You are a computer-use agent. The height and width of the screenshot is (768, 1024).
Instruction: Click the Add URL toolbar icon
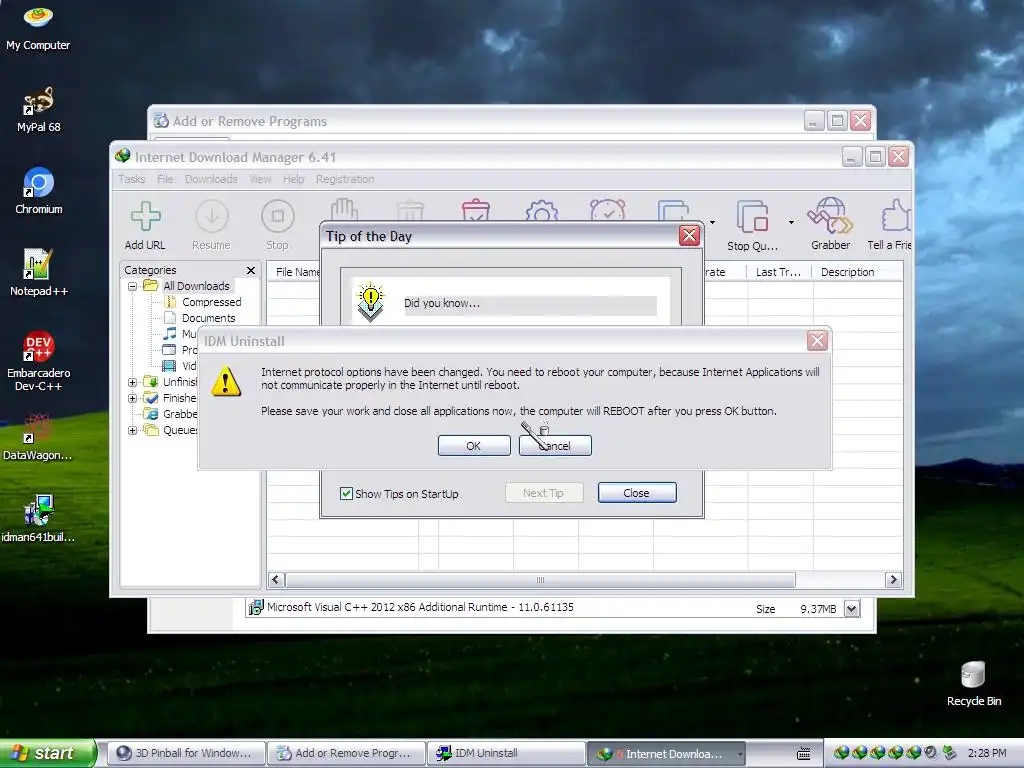coord(145,217)
